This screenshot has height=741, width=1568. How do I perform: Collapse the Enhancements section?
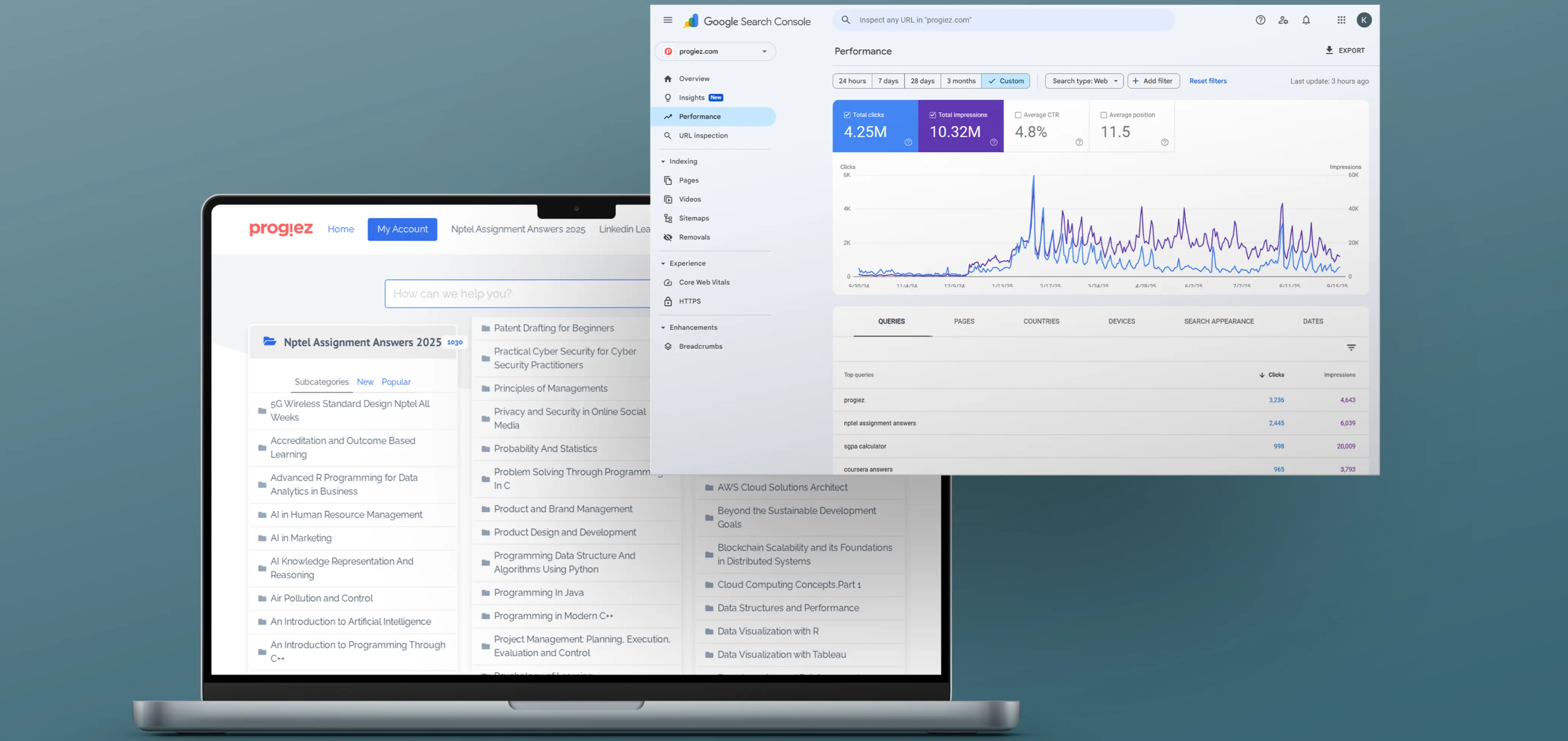[689, 327]
